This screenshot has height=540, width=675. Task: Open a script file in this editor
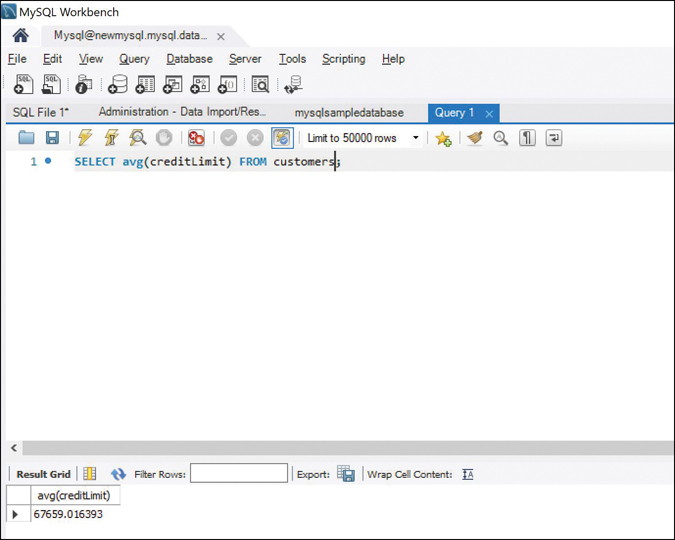pyautogui.click(x=26, y=138)
